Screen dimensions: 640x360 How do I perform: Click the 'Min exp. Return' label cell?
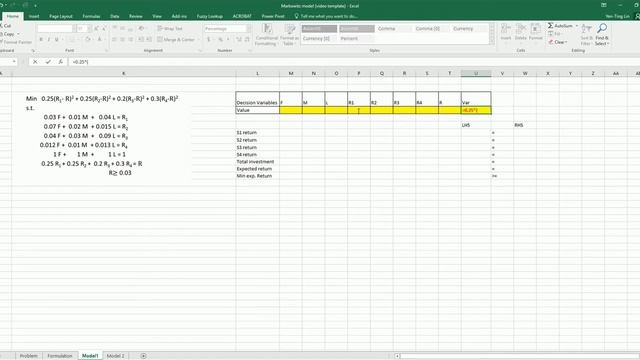258,176
